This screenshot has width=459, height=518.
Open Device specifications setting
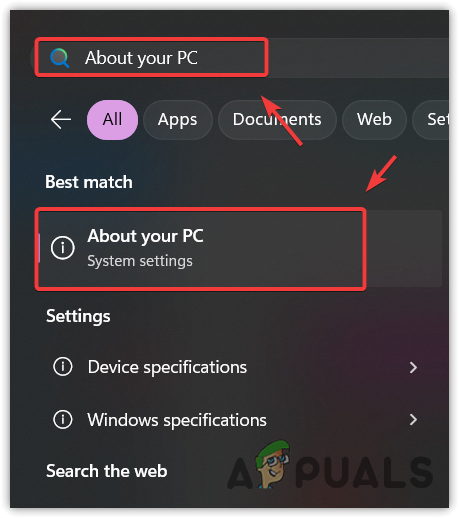click(x=235, y=367)
